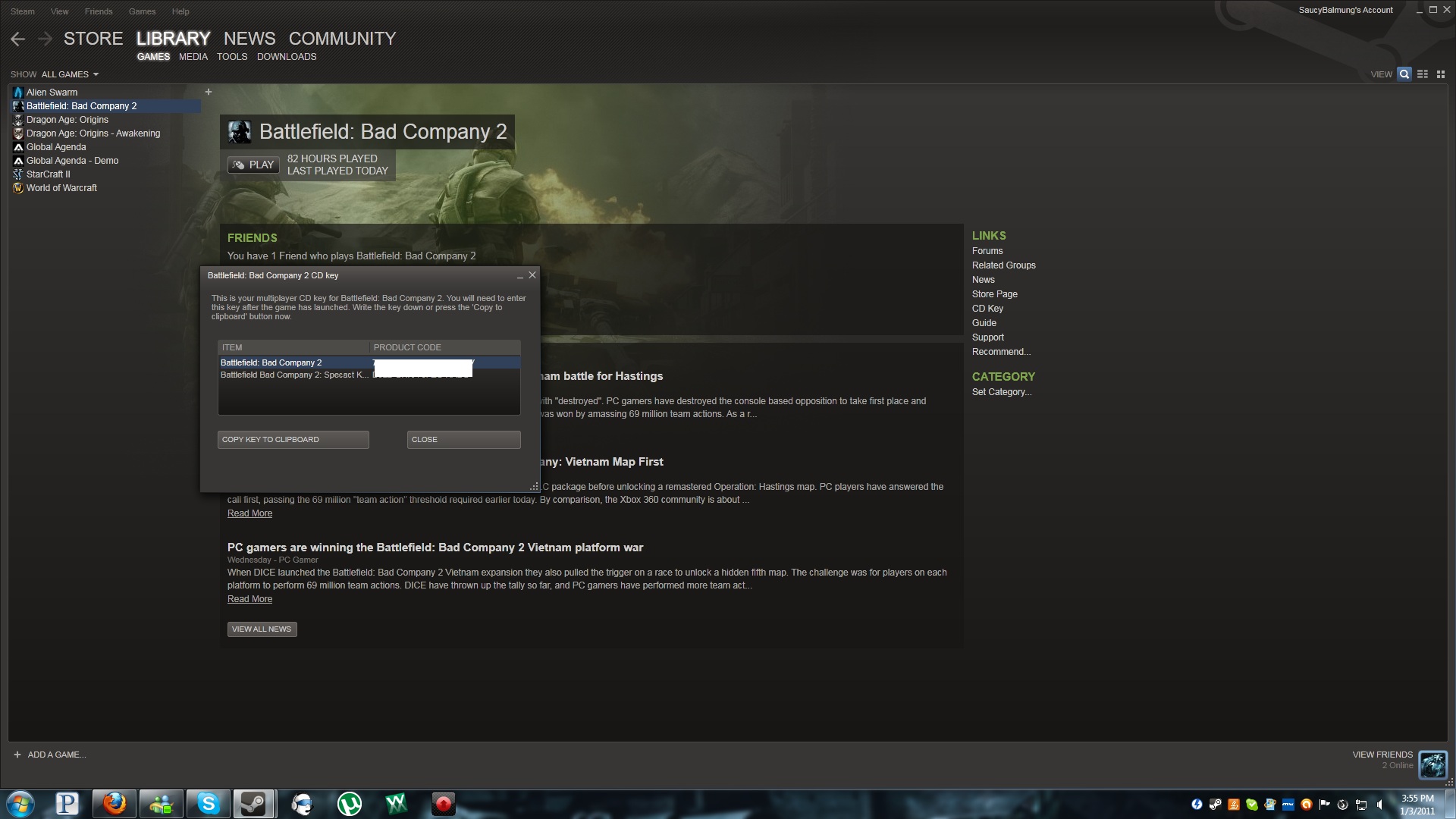
Task: Open Skype from the taskbar
Action: coord(208,804)
